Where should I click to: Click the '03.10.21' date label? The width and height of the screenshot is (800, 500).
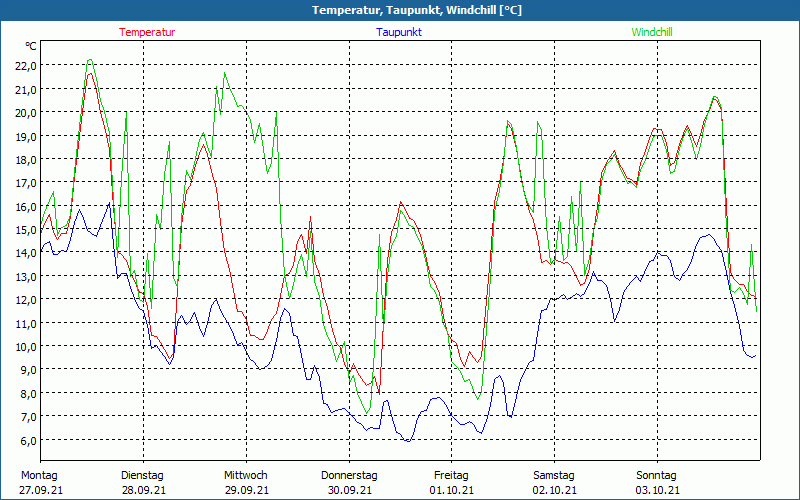coord(657,490)
